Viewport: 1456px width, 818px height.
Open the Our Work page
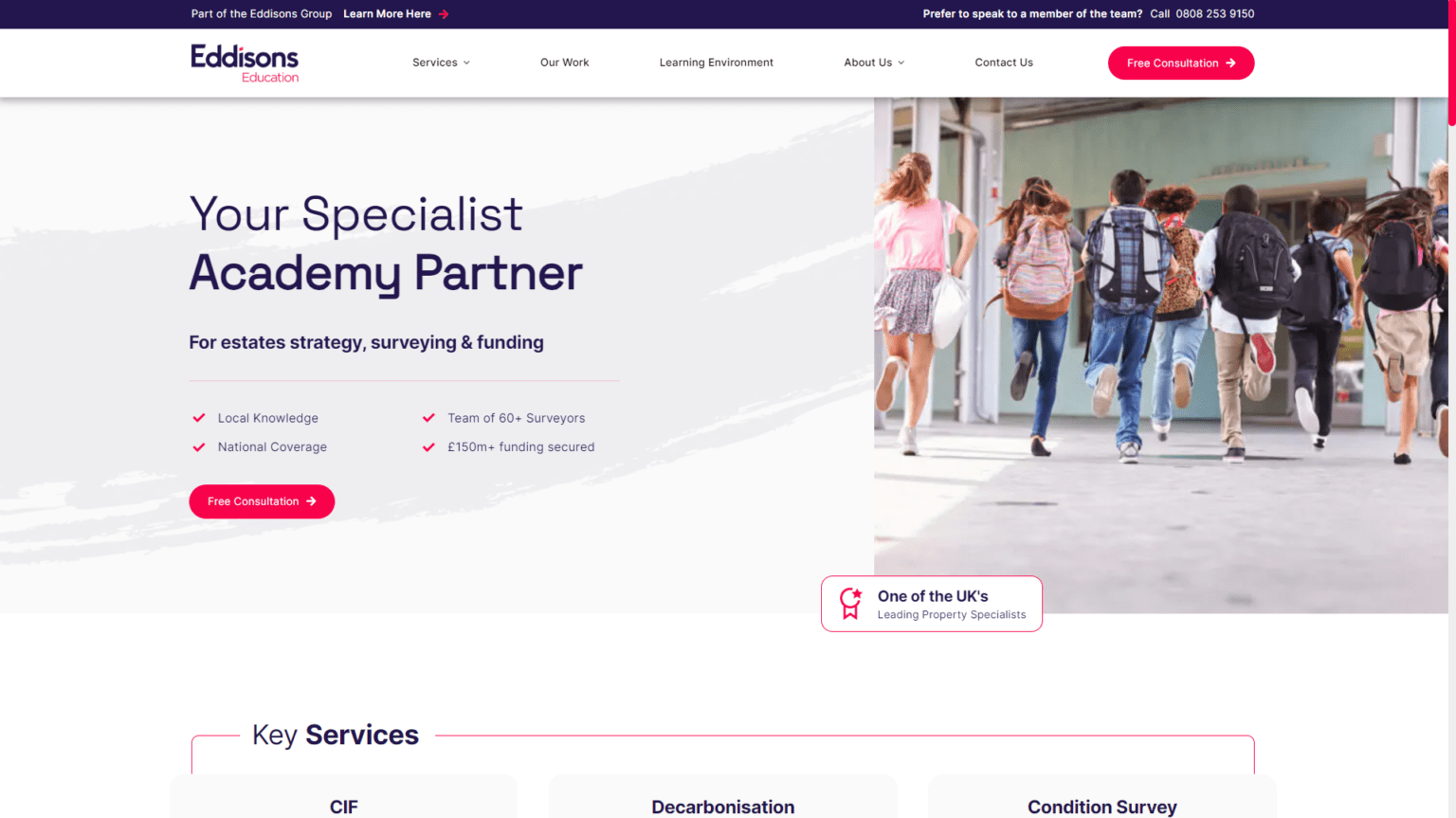pyautogui.click(x=564, y=63)
